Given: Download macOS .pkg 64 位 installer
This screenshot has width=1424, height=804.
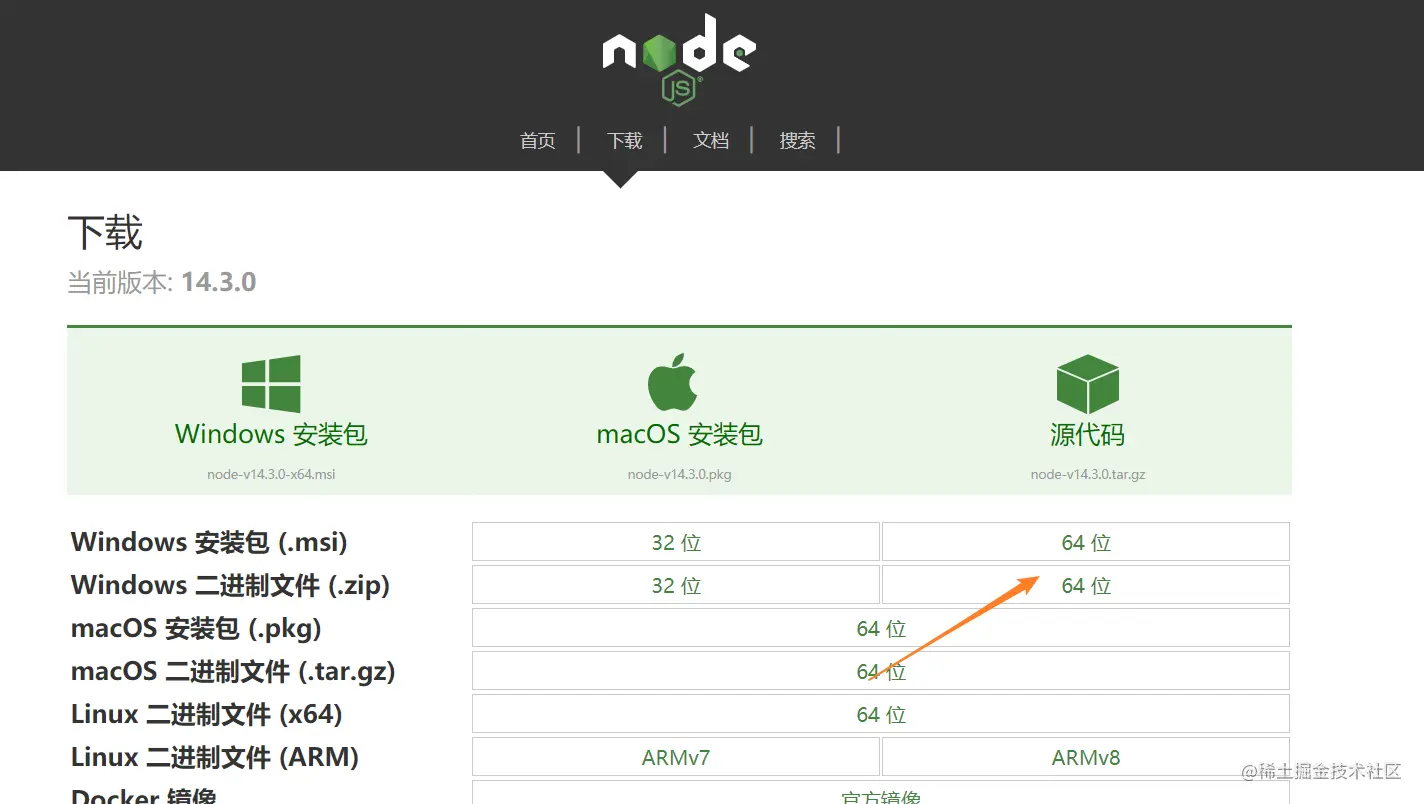Looking at the screenshot, I should click(881, 628).
